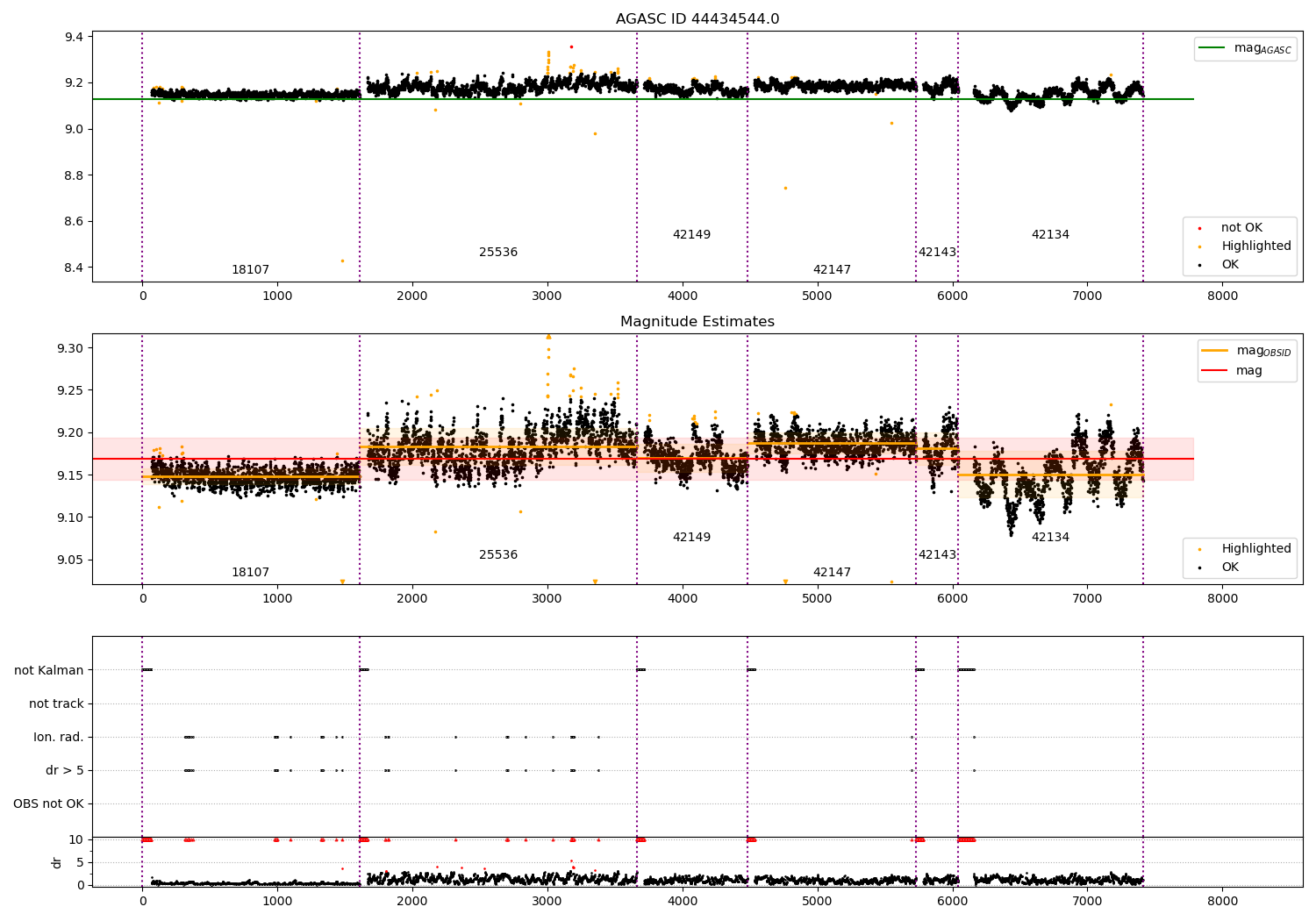1316x921 pixels.
Task: Click obsid label 42143 in Magnitude Estimates plot
Action: click(x=937, y=554)
